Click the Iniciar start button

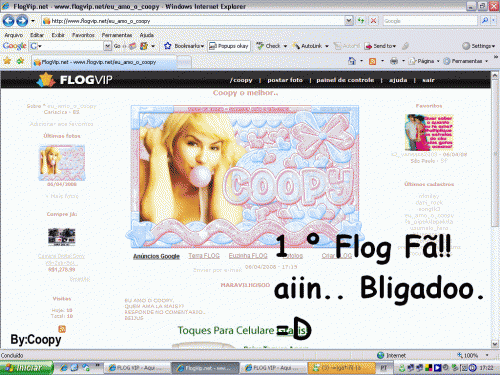[26, 368]
